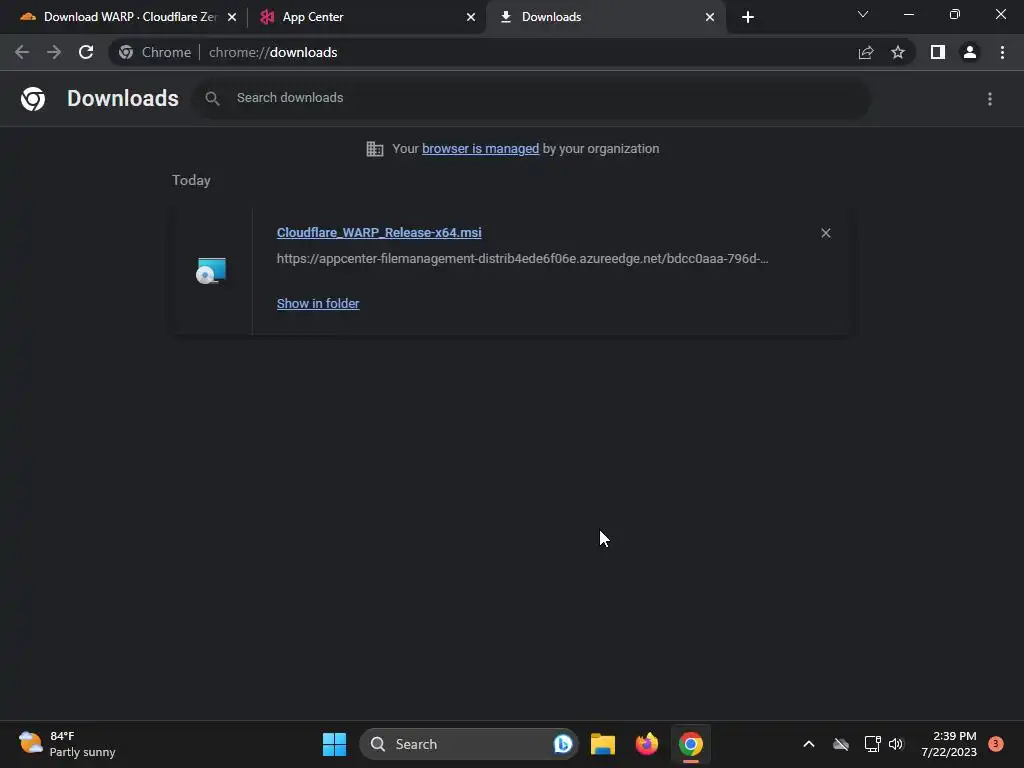Focus the Search downloads field
The image size is (1024, 768).
[532, 98]
